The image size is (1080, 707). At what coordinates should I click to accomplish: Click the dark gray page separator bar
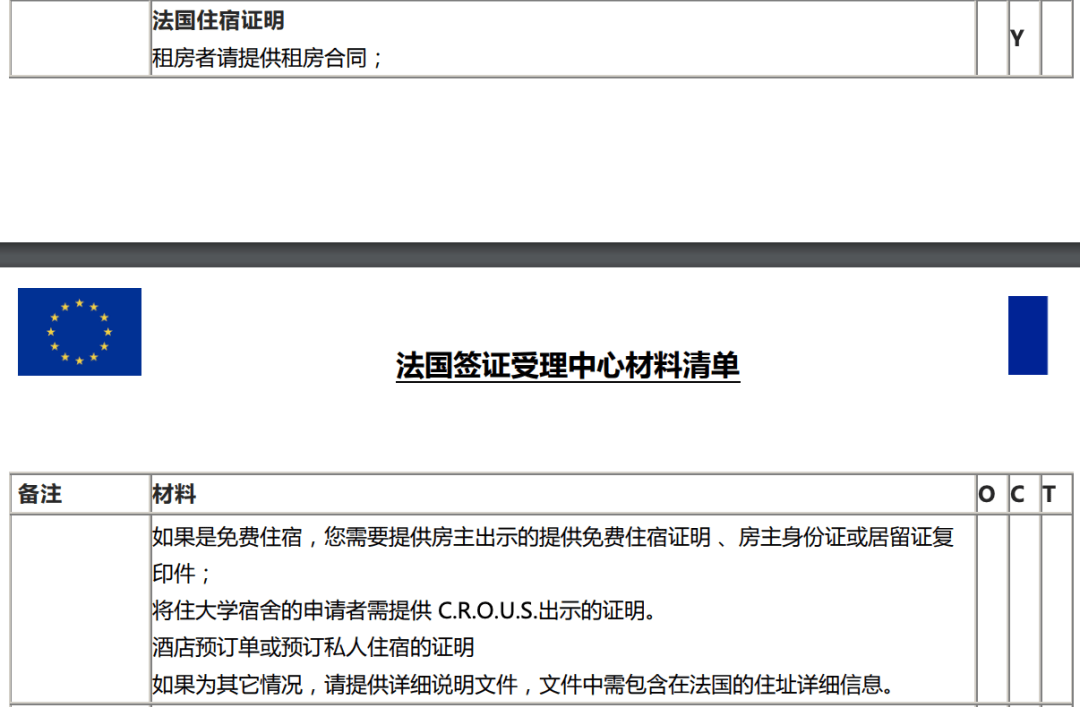coord(540,254)
